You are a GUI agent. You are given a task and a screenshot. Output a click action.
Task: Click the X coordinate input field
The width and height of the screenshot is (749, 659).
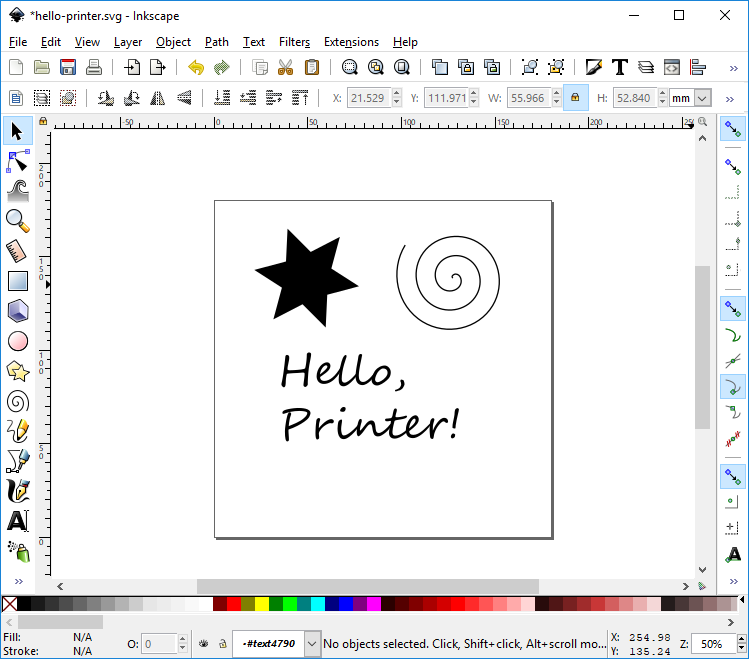tap(368, 98)
